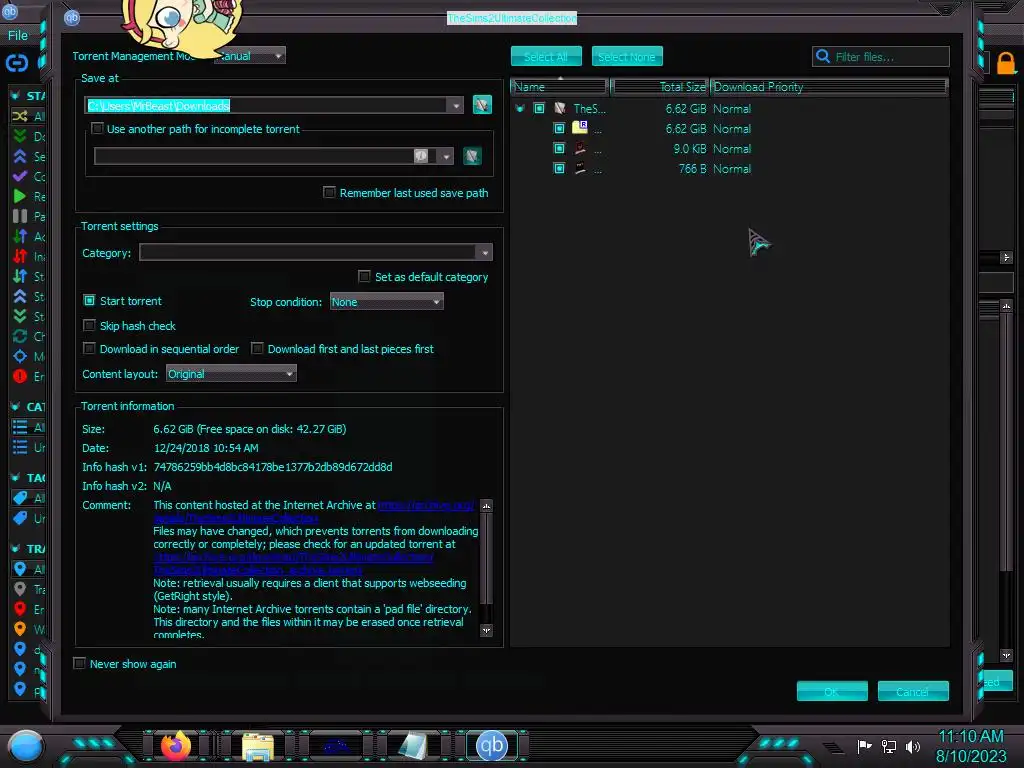Select the Trackerless gray pin icon
The height and width of the screenshot is (768, 1024).
20,589
